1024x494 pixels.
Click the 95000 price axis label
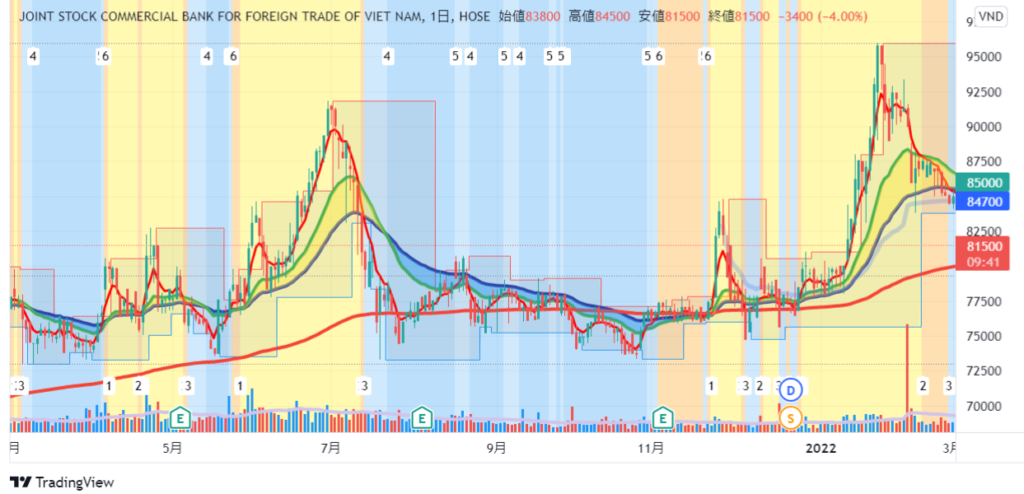click(x=985, y=57)
